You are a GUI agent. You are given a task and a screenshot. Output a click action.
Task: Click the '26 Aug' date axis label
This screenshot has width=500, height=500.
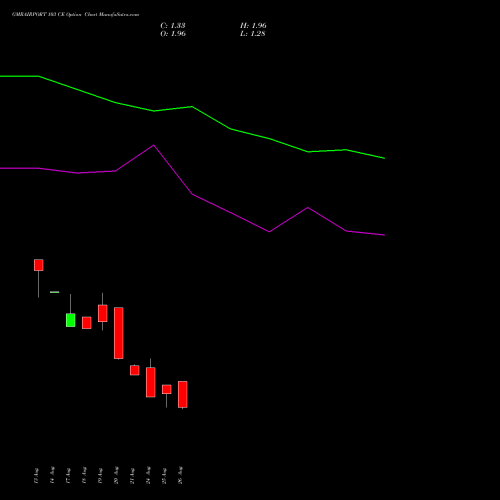(180, 476)
